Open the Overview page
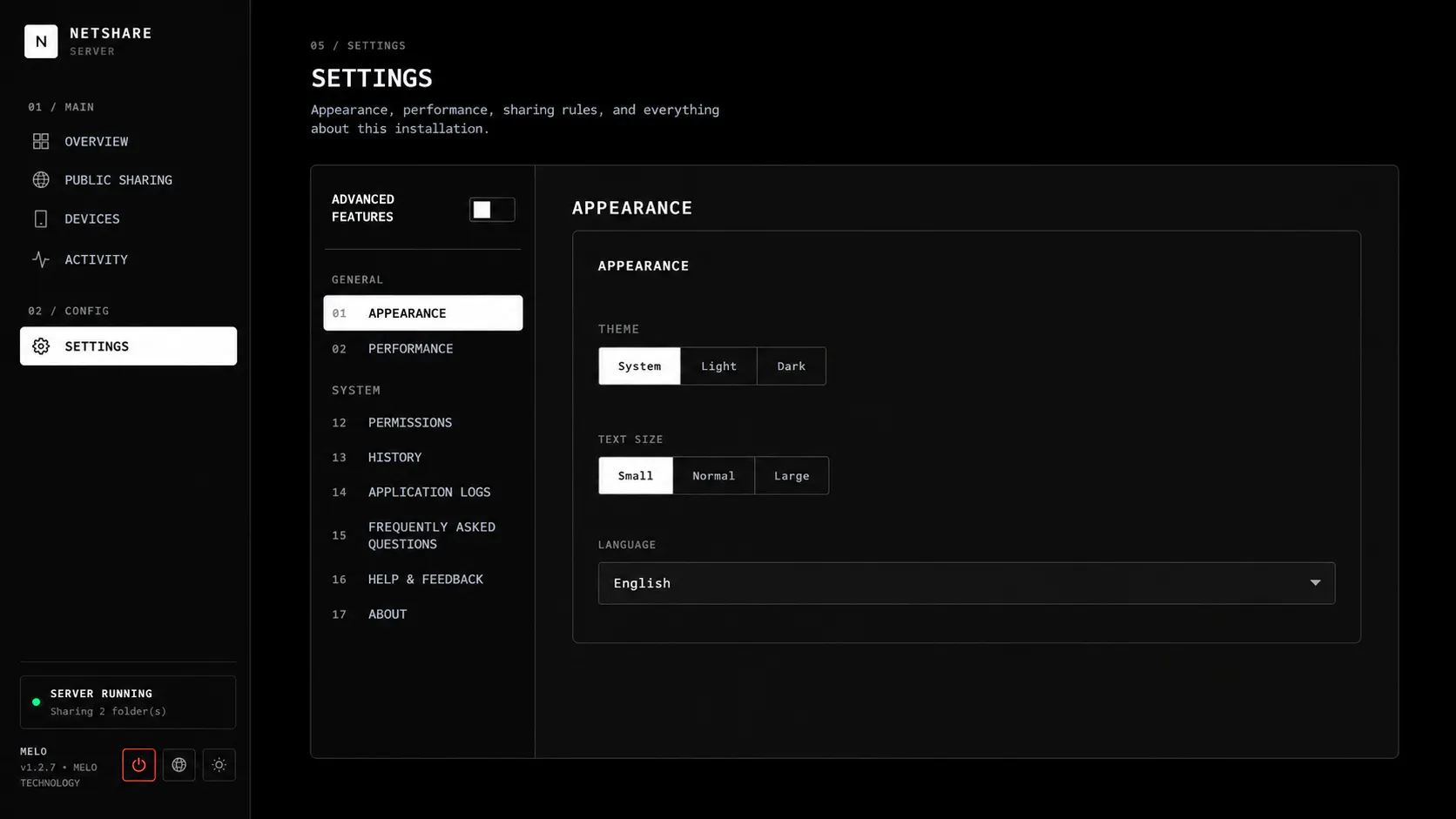The image size is (1456, 819). pos(128,141)
